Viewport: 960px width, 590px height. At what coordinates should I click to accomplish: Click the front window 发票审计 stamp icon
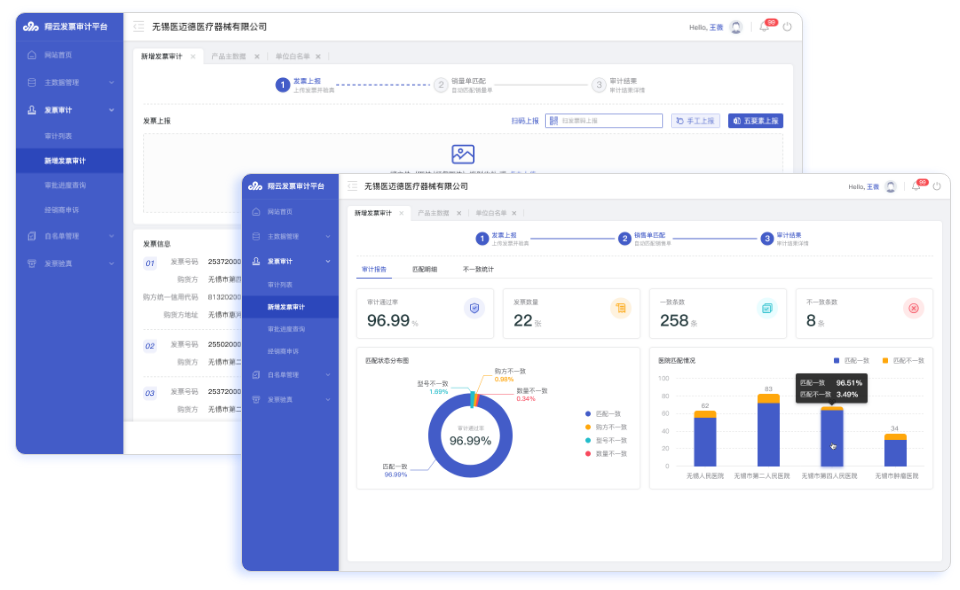[256, 261]
